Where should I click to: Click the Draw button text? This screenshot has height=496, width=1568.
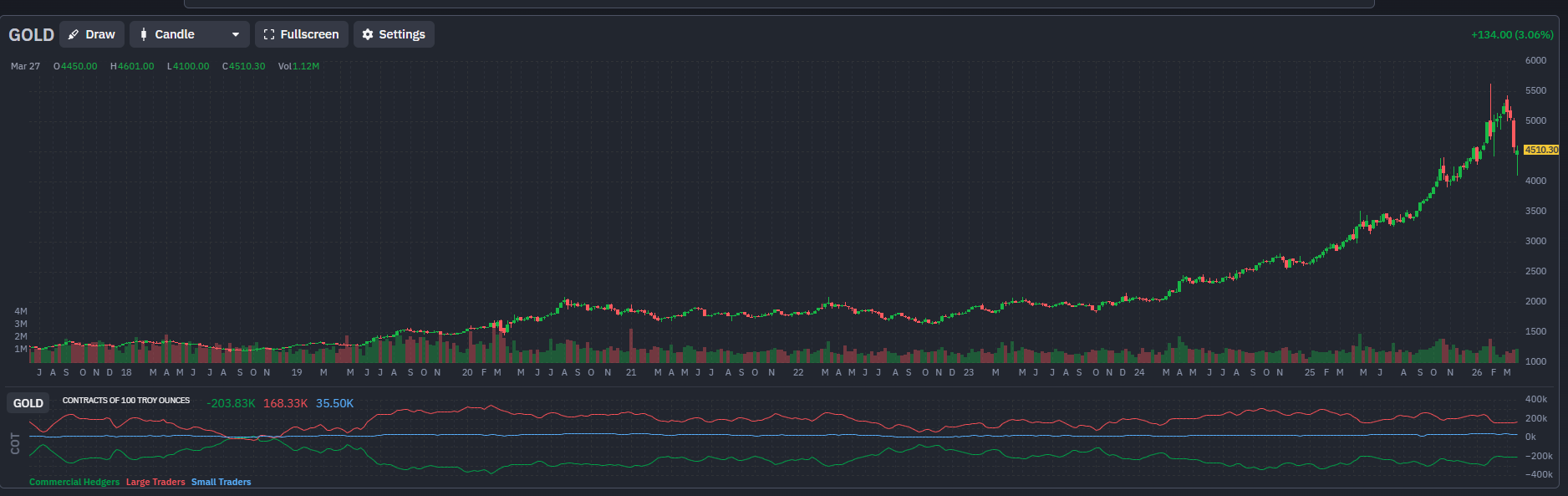(100, 34)
